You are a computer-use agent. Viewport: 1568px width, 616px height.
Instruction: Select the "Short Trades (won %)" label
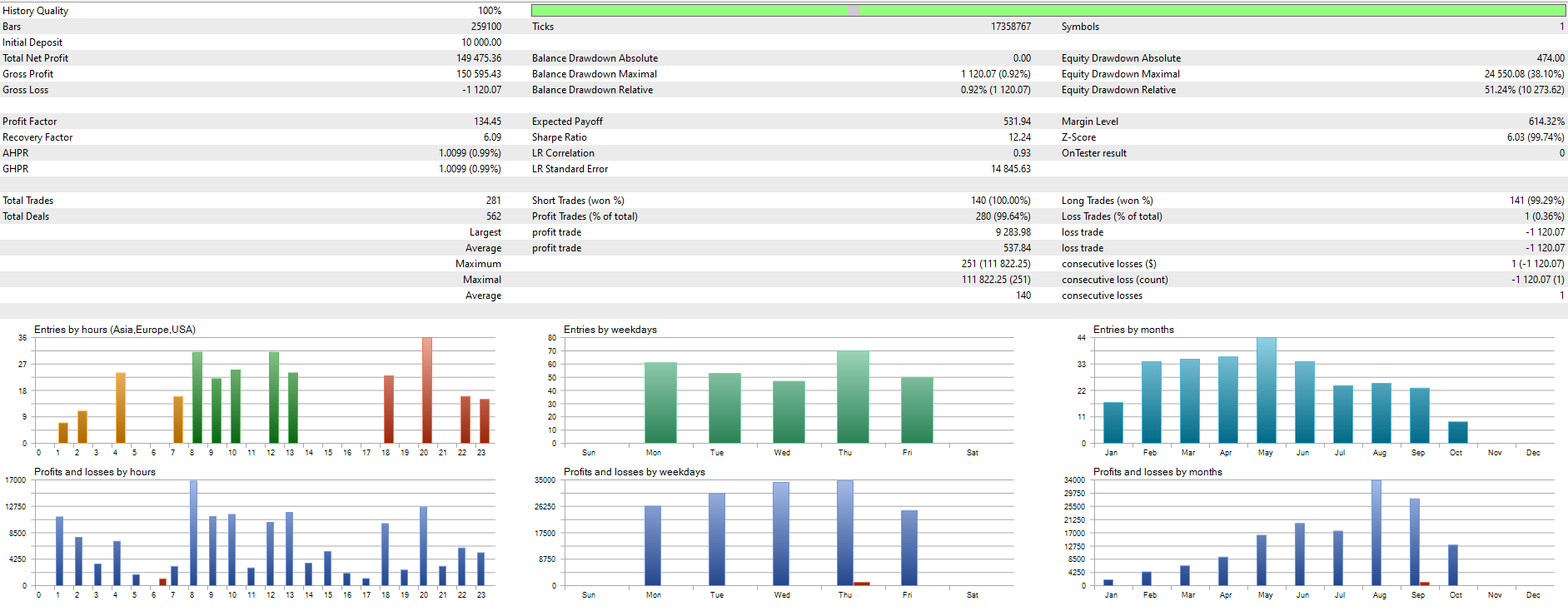578,201
